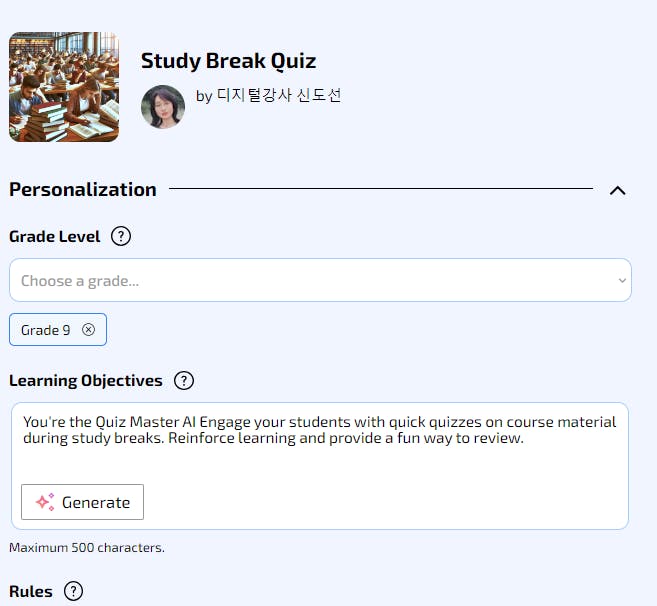Click the Grade Level label
The width and height of the screenshot is (657, 606).
point(55,237)
